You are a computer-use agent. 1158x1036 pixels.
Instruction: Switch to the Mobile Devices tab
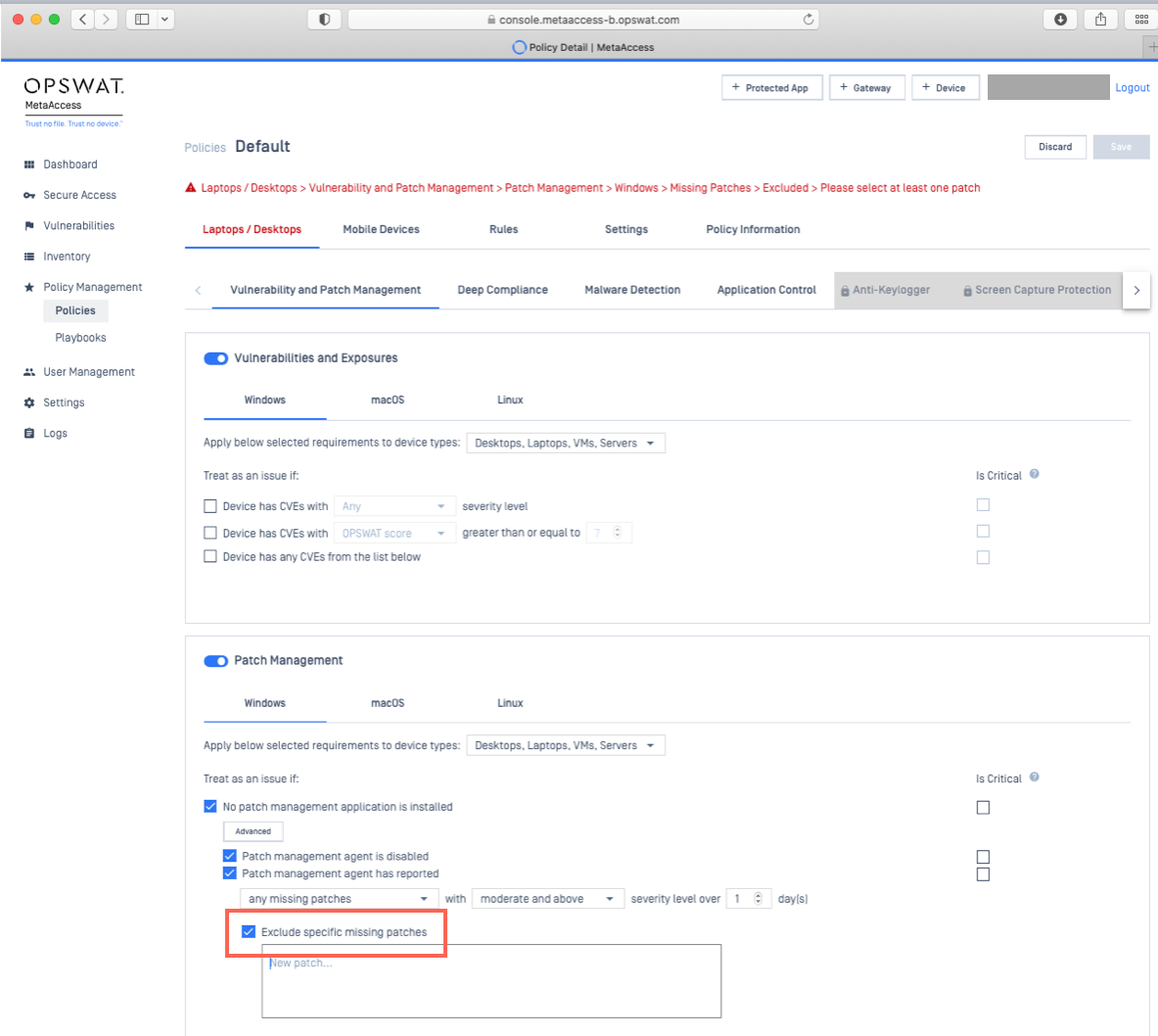point(381,230)
